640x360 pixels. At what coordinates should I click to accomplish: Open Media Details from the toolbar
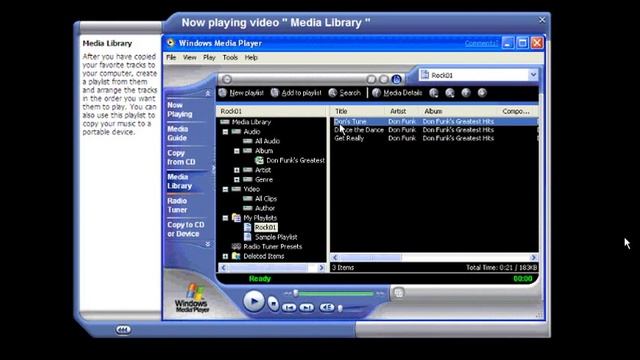pyautogui.click(x=397, y=93)
